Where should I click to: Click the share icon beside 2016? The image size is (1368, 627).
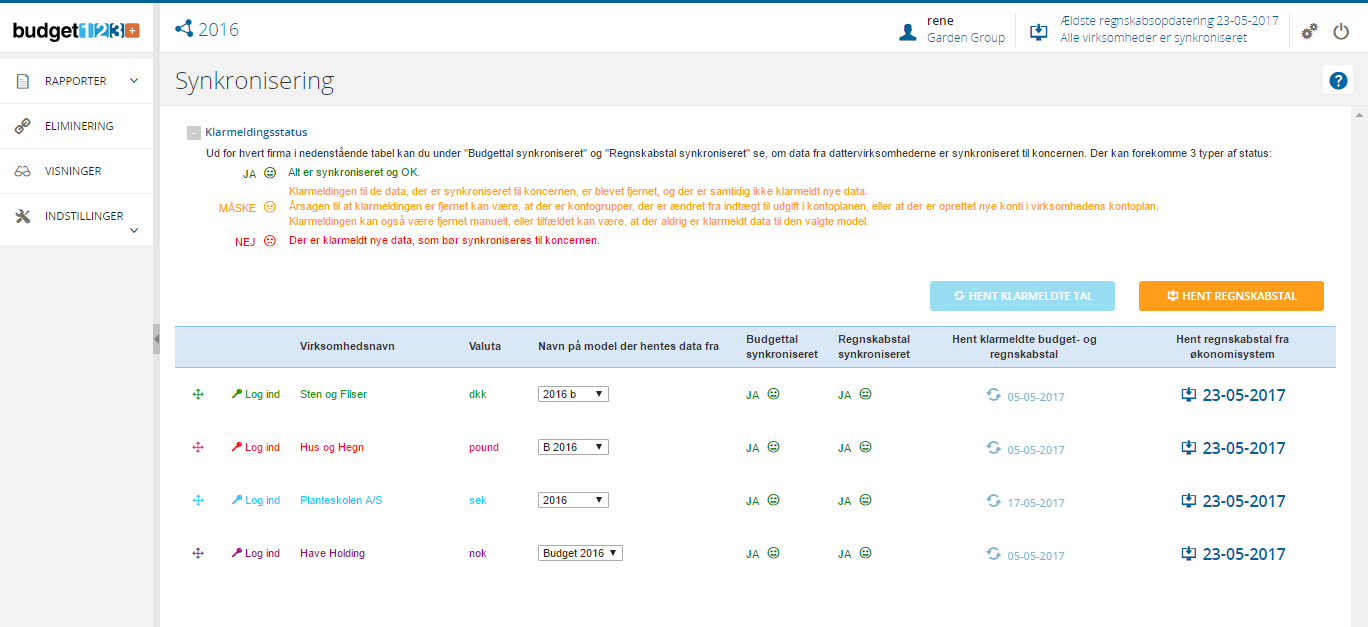tap(184, 29)
